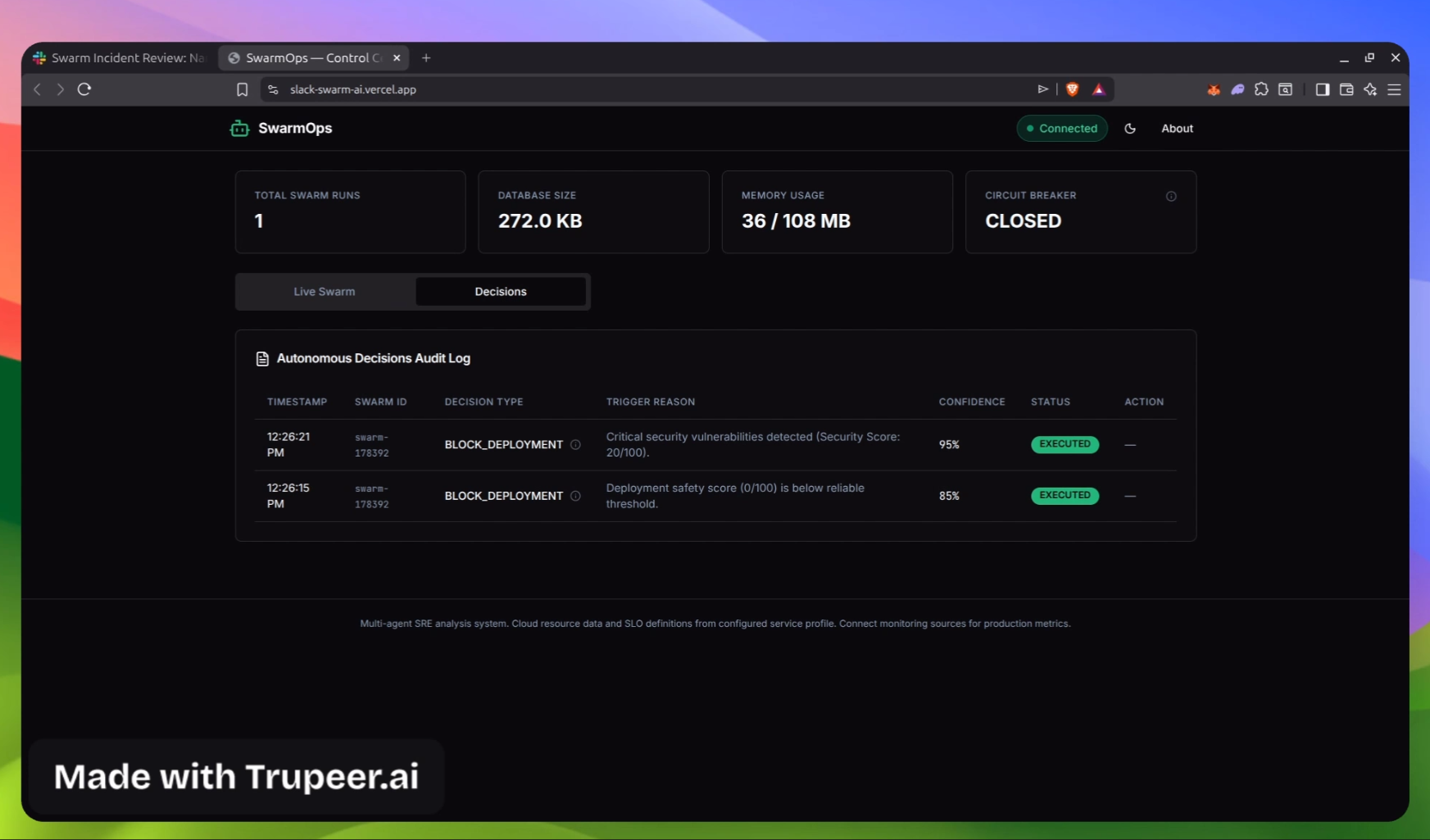This screenshot has height=840, width=1430.
Task: Click the screenshot/media capture toolbar icon
Action: click(x=1285, y=89)
